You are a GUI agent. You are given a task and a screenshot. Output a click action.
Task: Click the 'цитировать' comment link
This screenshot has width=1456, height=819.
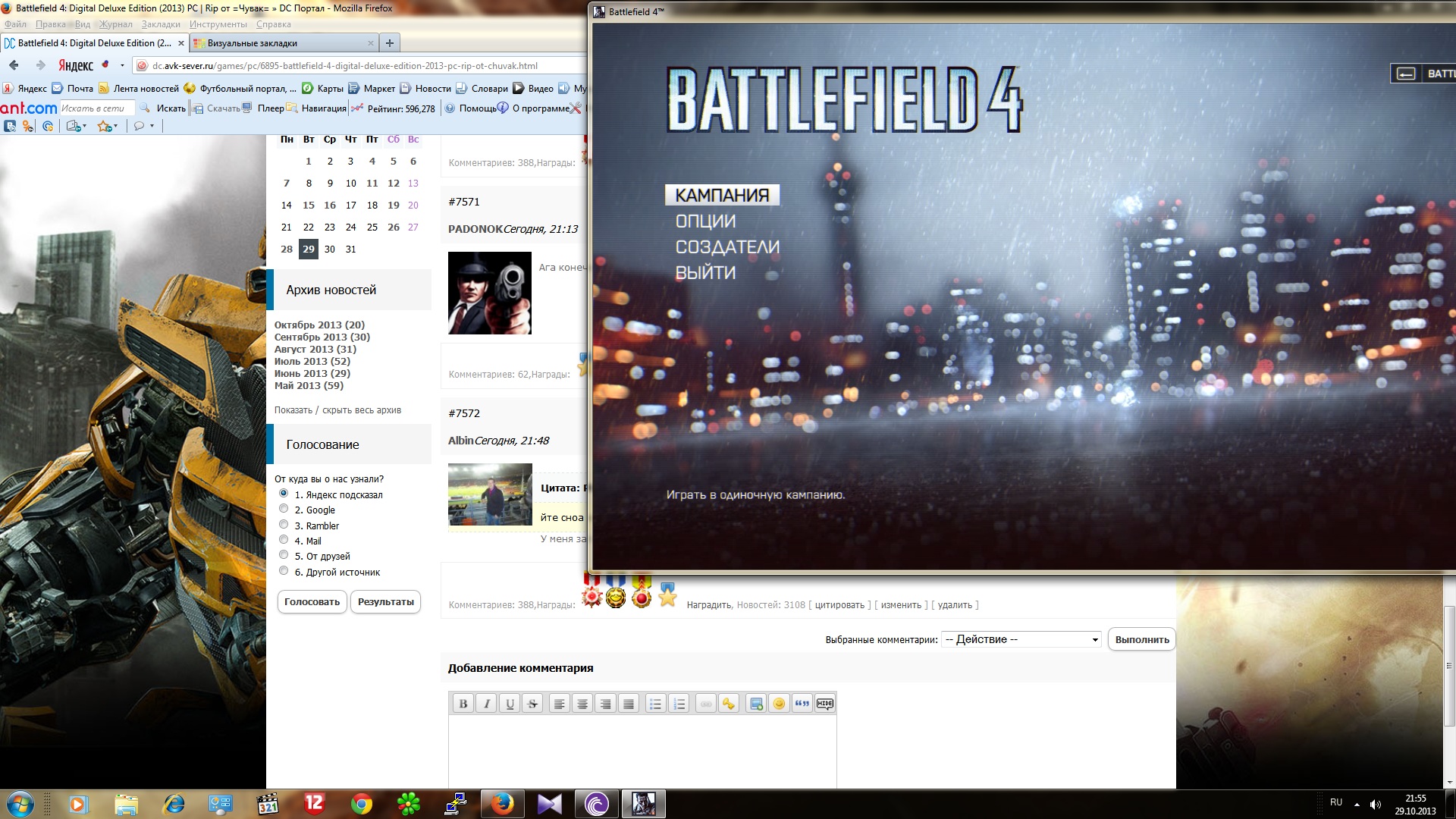coord(839,605)
